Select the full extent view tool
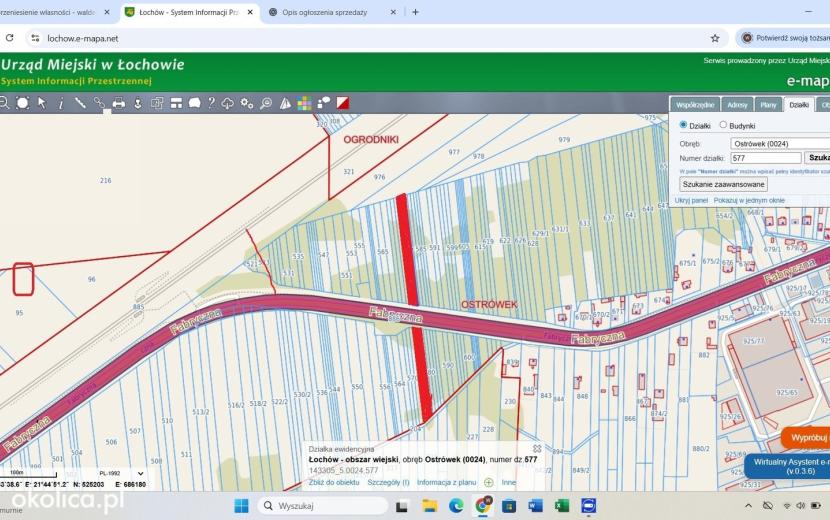 (x=22, y=103)
